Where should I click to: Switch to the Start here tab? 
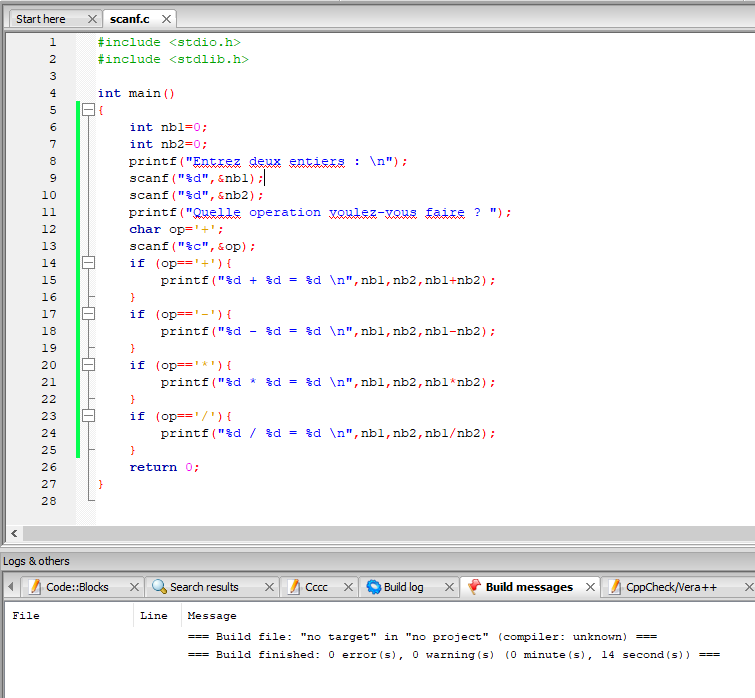(x=41, y=19)
